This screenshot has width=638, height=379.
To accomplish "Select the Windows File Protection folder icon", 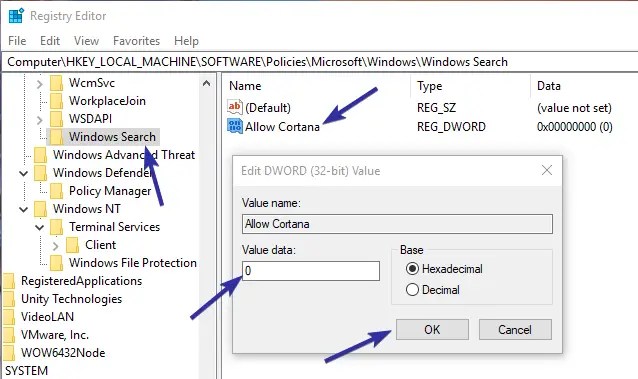I will 57,263.
